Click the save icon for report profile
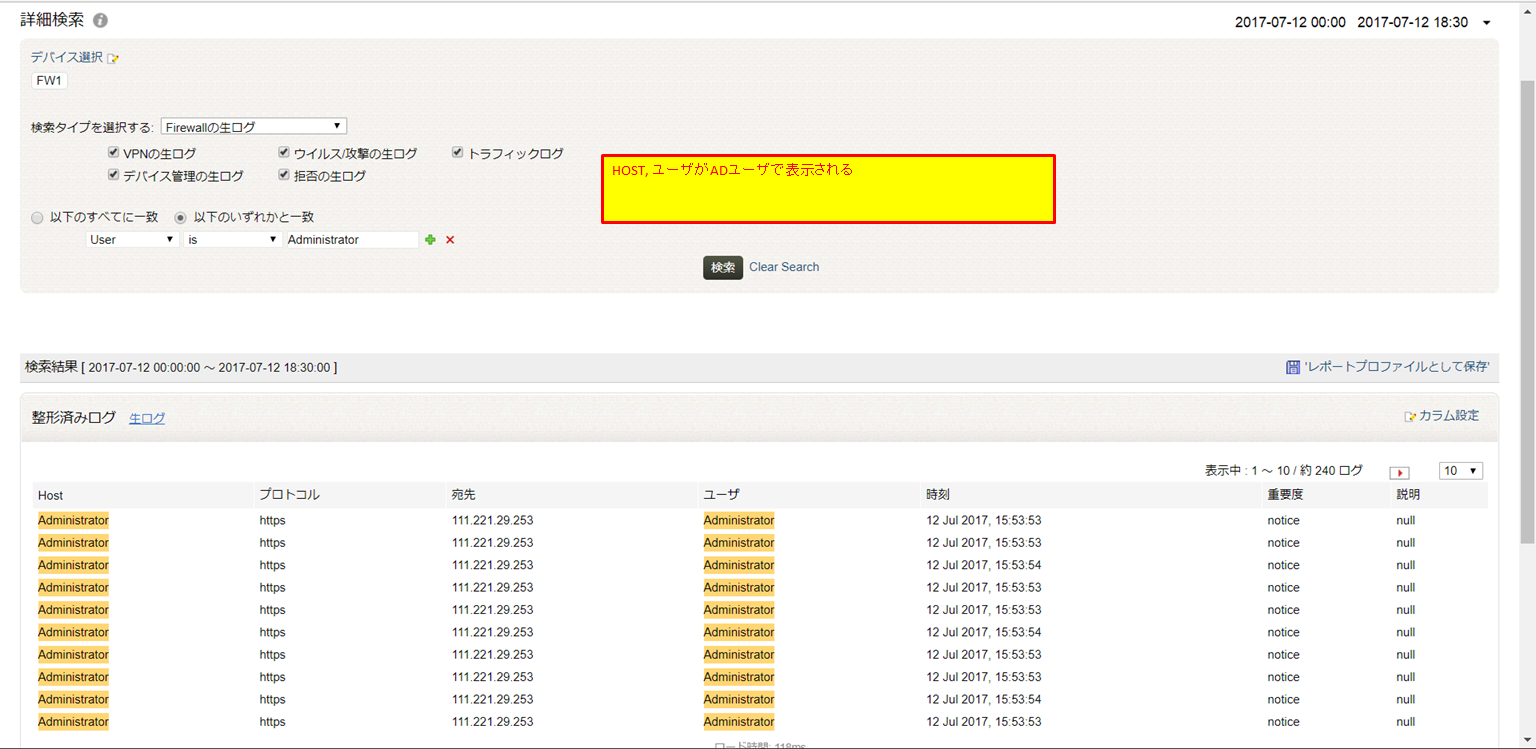1536x749 pixels. (x=1292, y=367)
